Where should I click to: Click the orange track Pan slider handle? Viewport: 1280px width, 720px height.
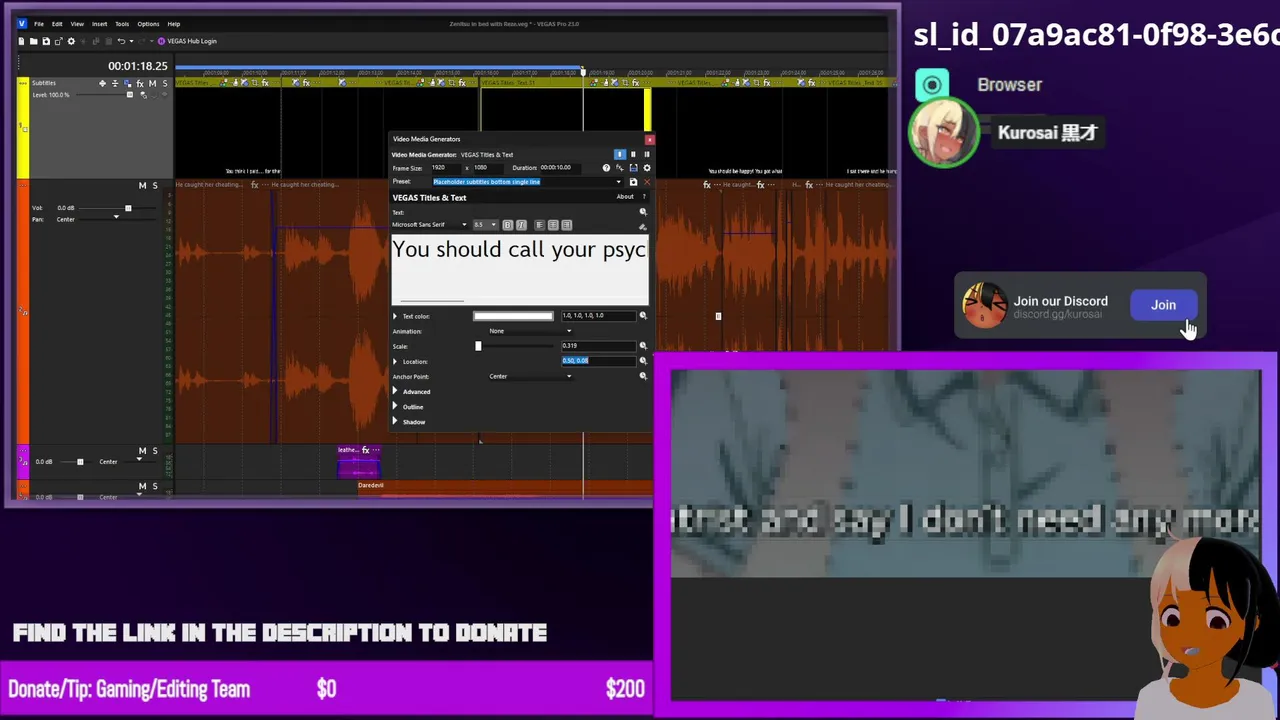[x=116, y=217]
